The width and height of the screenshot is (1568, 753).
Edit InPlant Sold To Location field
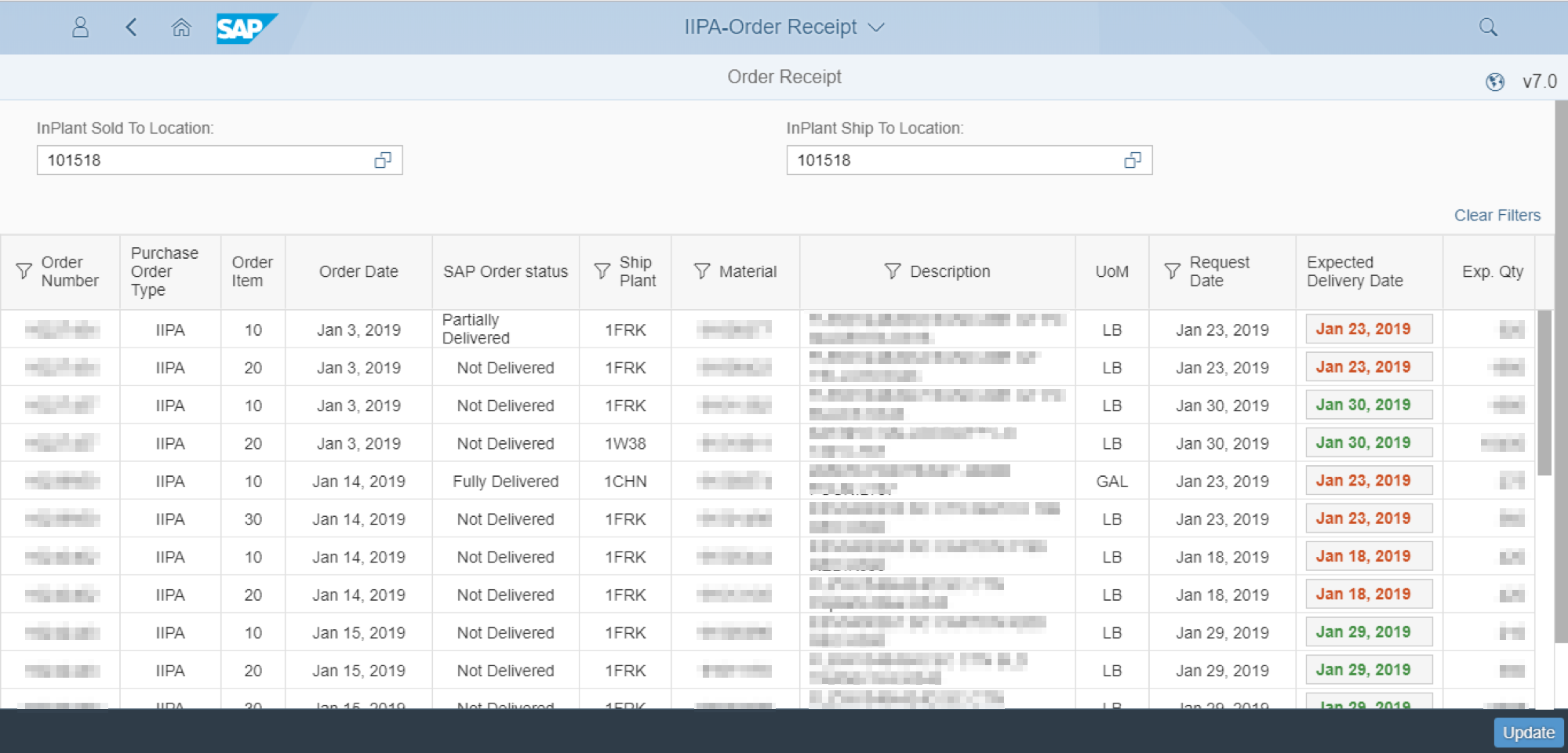tap(220, 160)
